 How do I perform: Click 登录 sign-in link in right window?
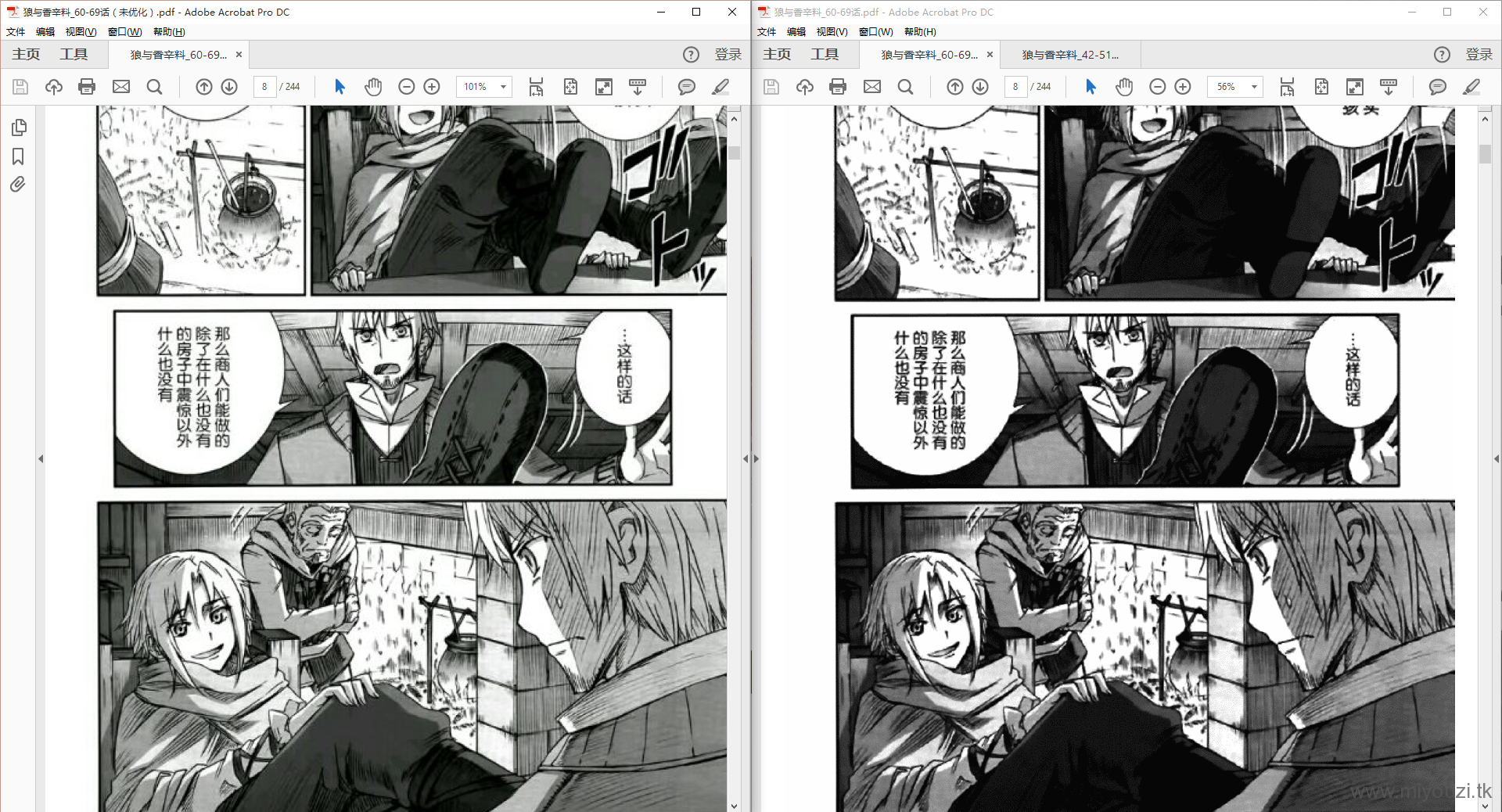coord(1479,55)
